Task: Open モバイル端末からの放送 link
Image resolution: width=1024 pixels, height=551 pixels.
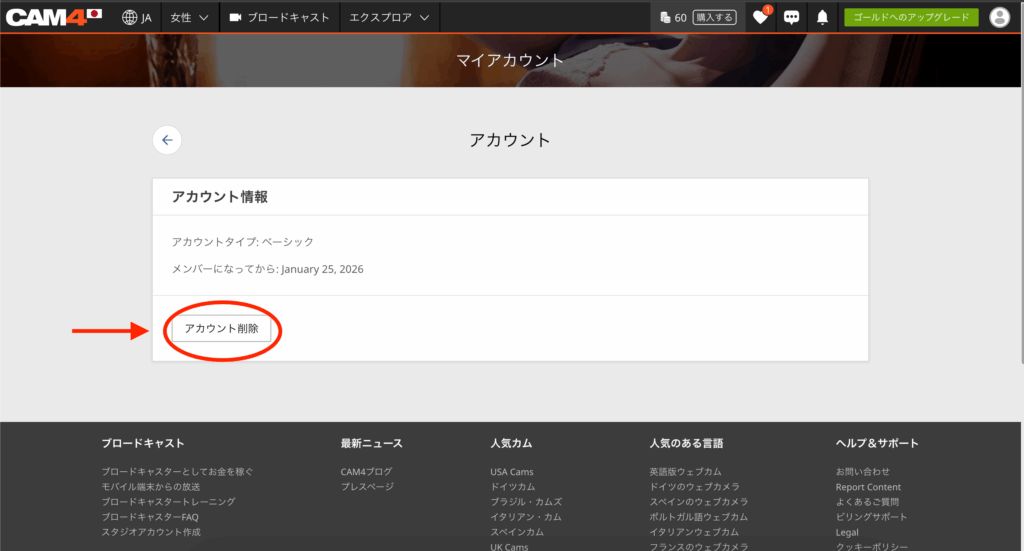Action: (151, 486)
